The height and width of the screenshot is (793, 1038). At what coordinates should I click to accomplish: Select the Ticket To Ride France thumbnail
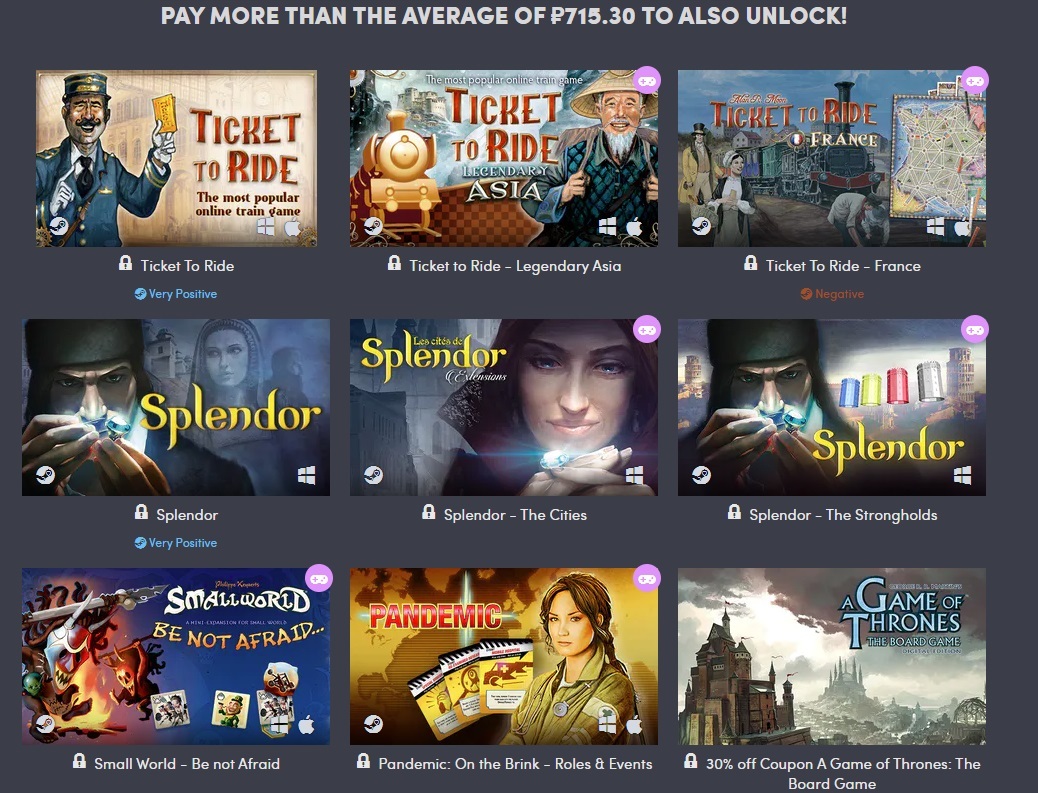click(831, 158)
